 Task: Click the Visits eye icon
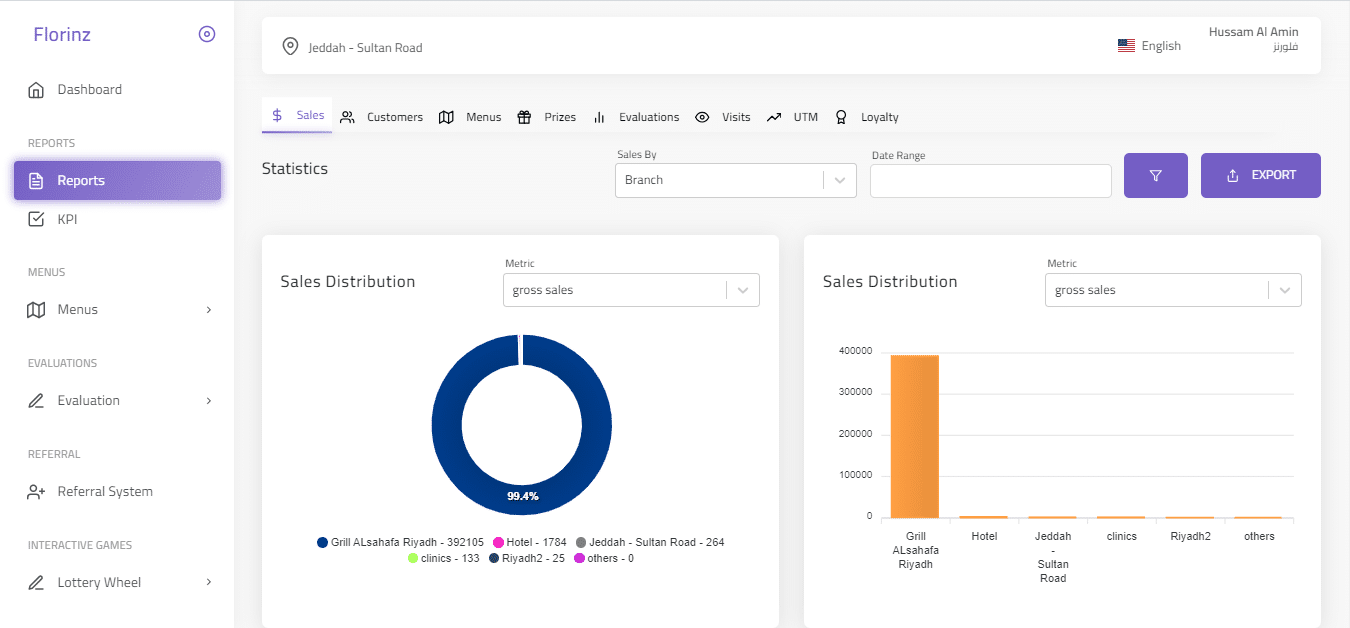[702, 117]
